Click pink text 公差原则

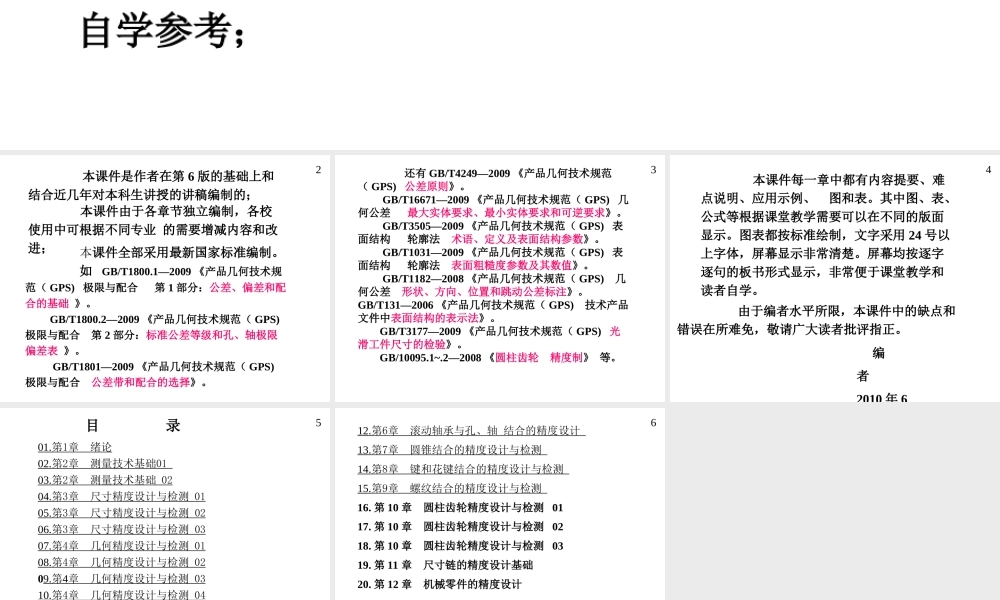(426, 186)
